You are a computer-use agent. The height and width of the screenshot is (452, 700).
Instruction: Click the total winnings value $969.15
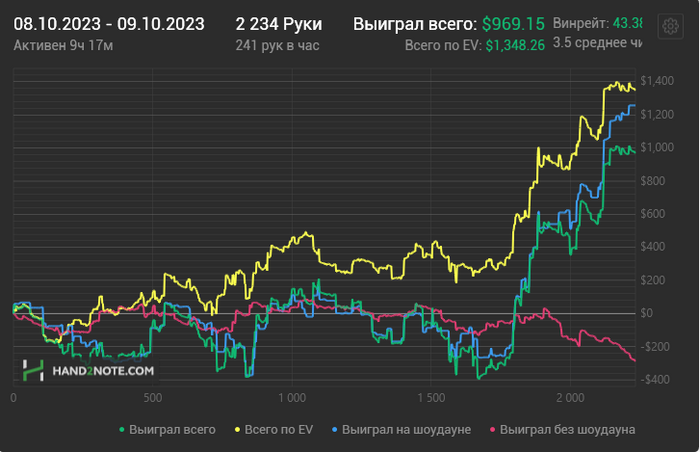513,24
